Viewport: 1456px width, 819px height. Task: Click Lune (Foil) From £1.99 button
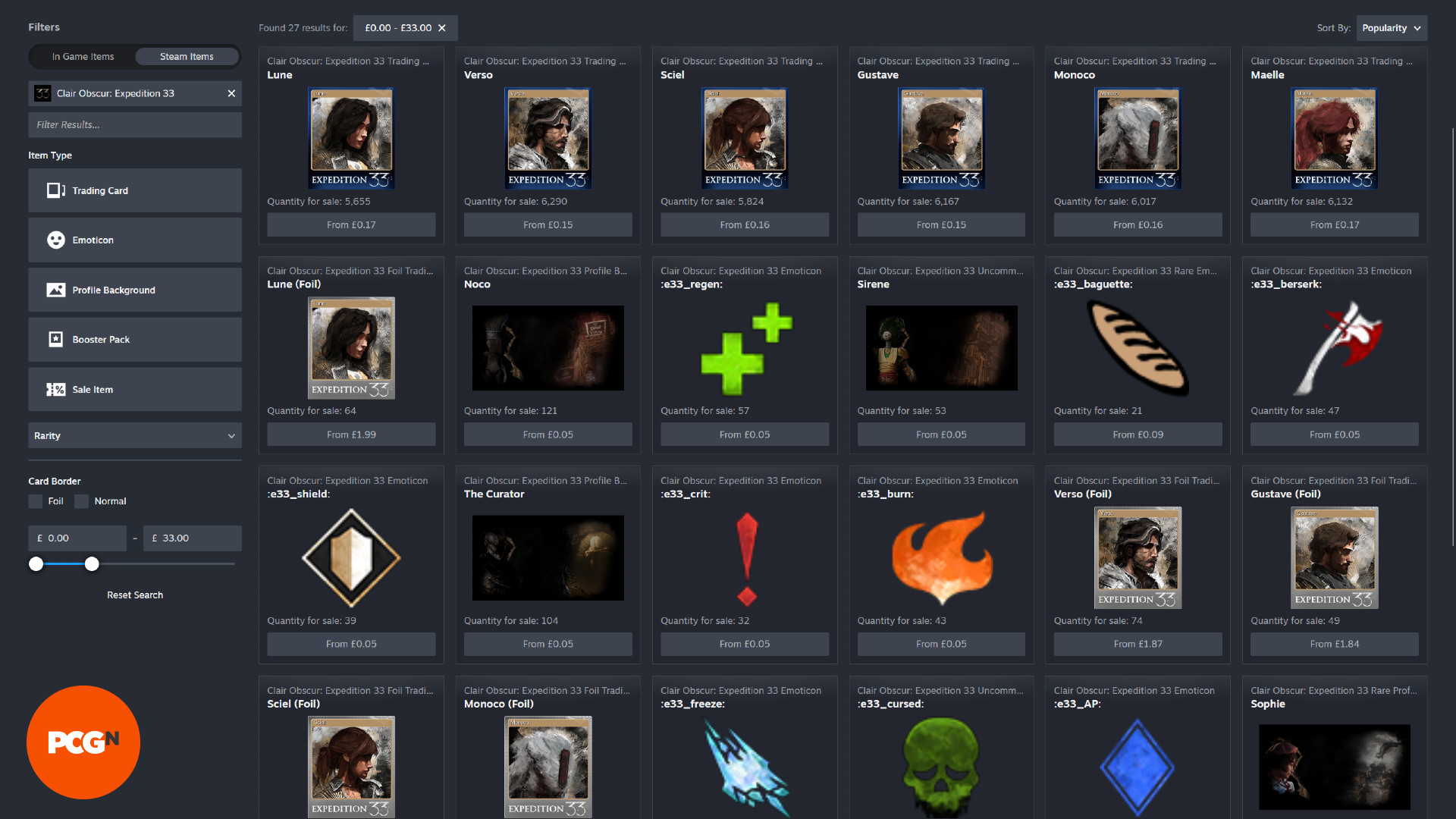point(351,435)
